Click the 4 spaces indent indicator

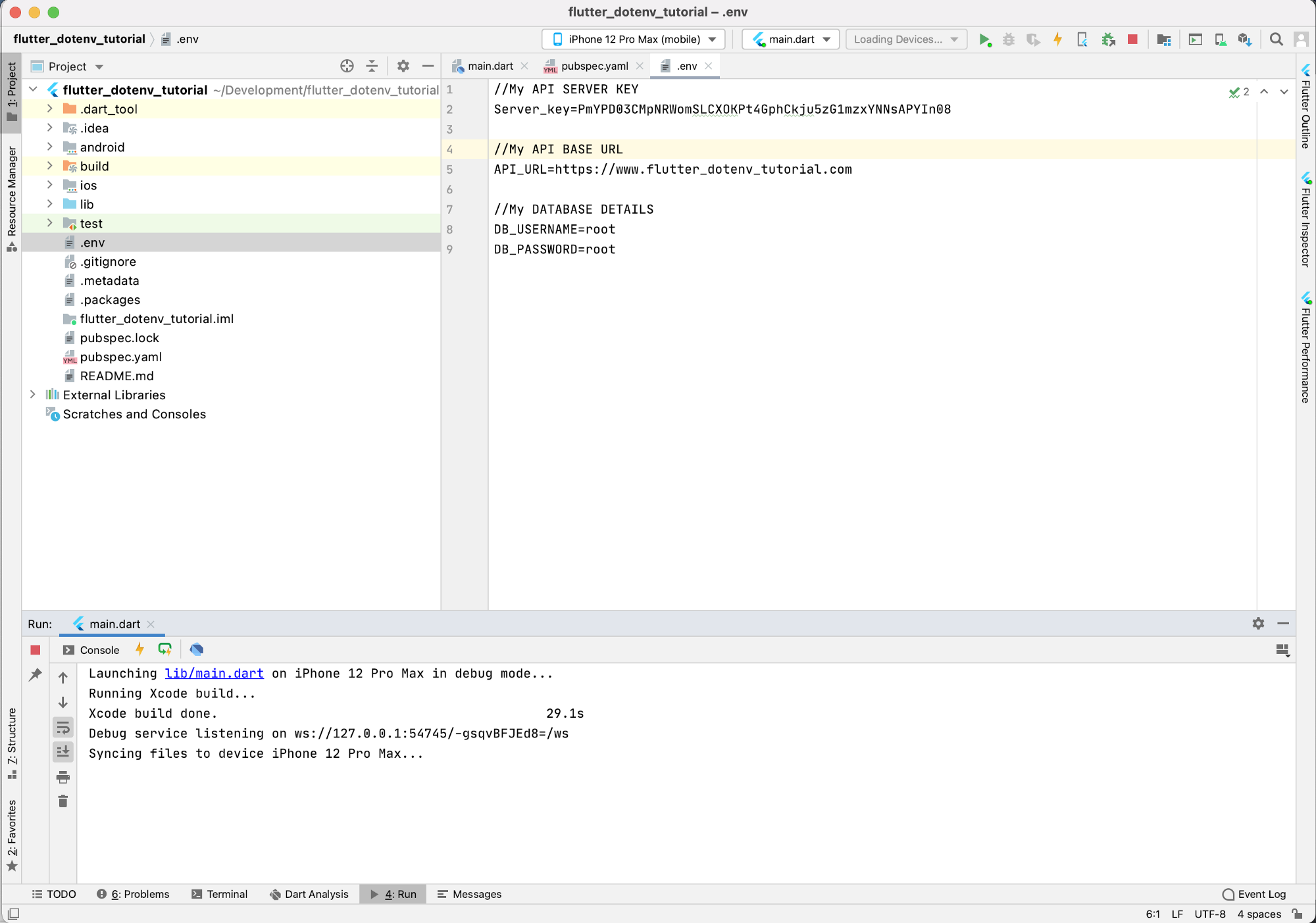(x=1259, y=914)
